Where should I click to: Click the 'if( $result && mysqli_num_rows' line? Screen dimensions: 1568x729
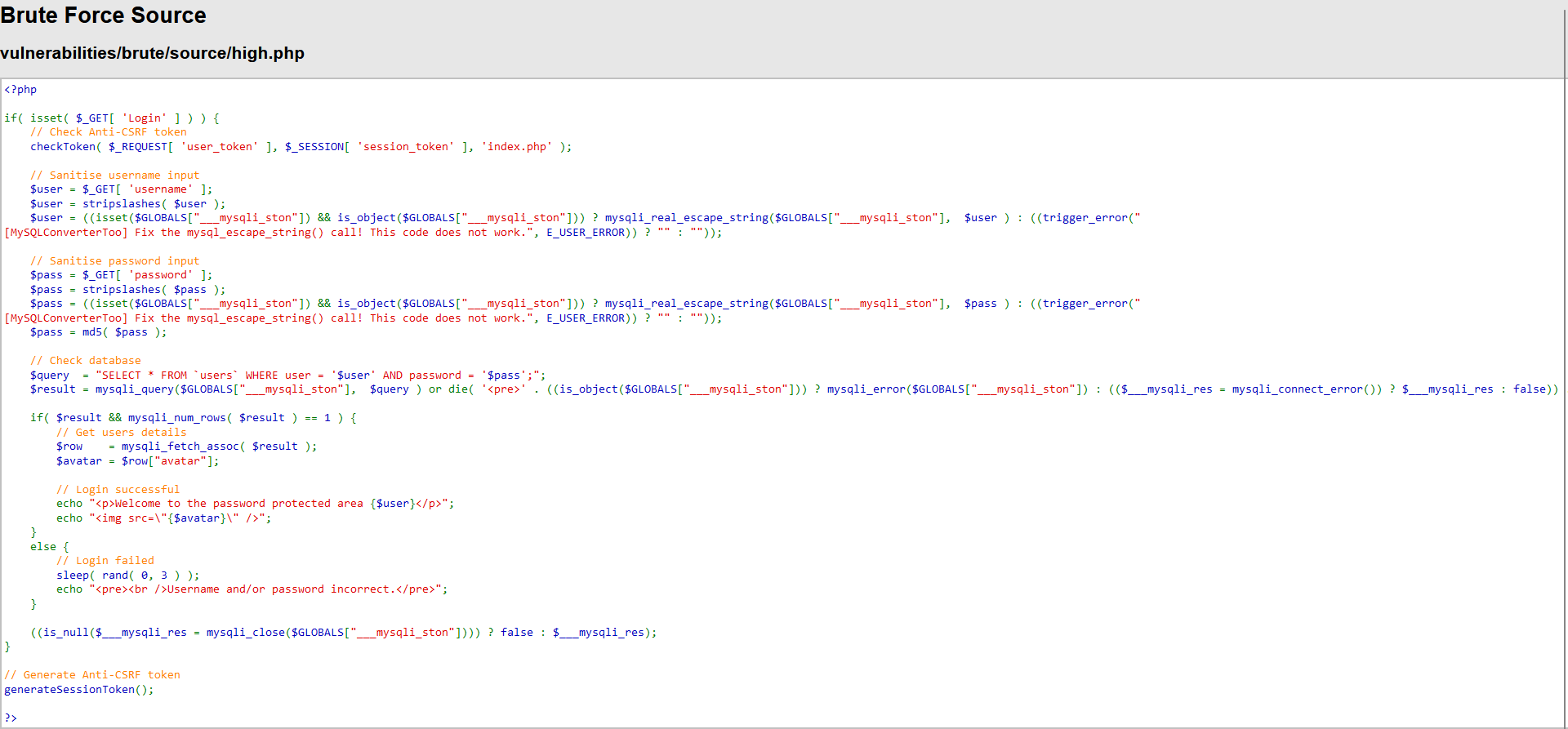click(194, 418)
